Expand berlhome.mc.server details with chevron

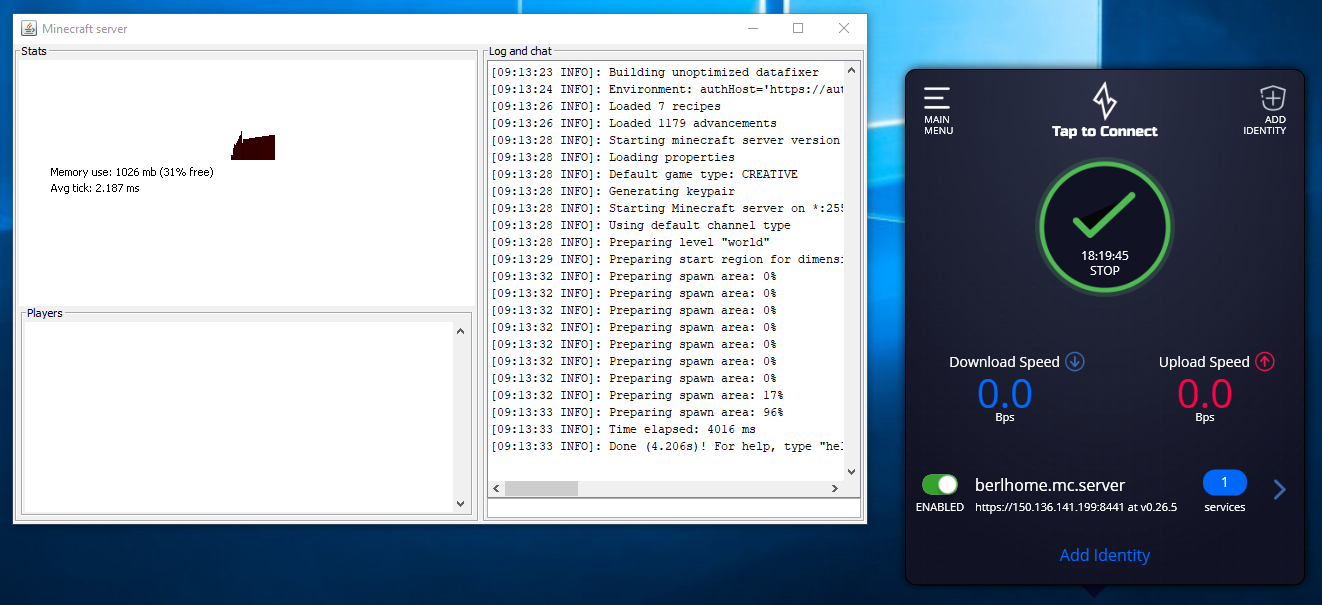click(x=1279, y=490)
